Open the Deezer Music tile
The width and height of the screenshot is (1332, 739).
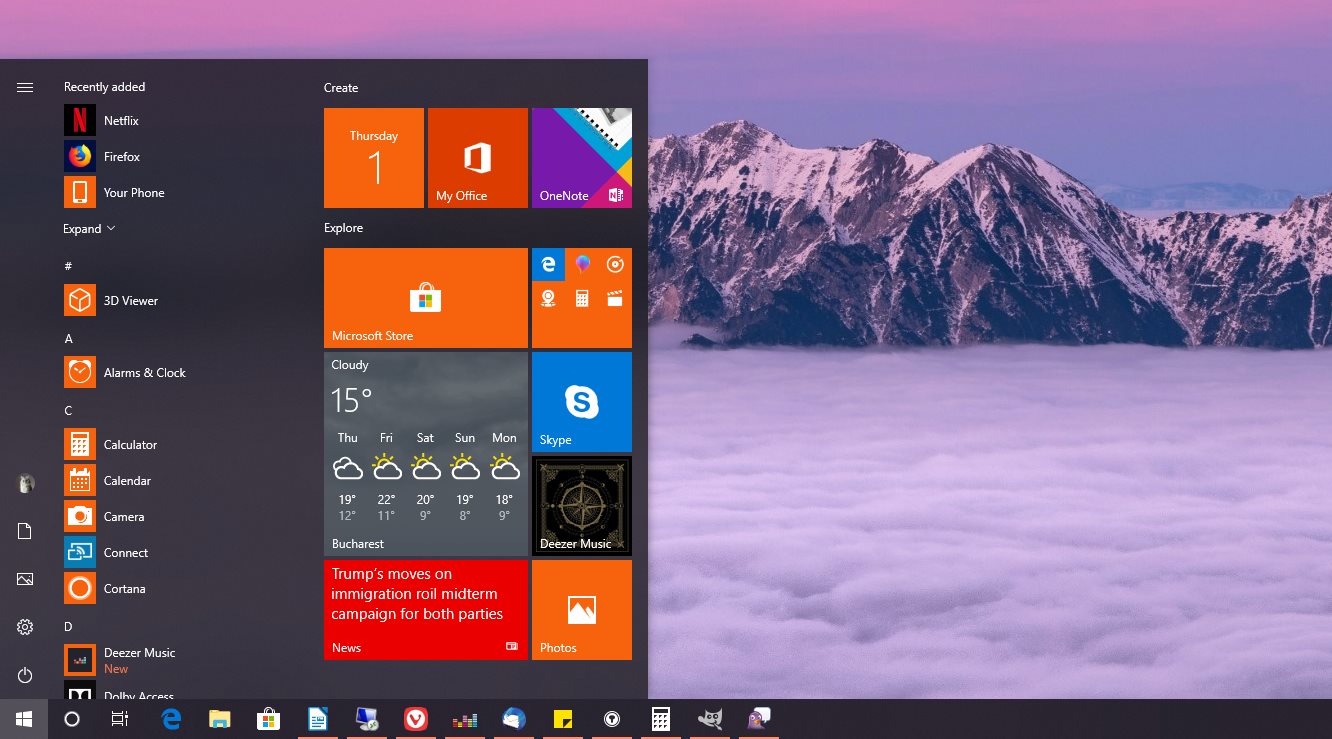(x=582, y=506)
